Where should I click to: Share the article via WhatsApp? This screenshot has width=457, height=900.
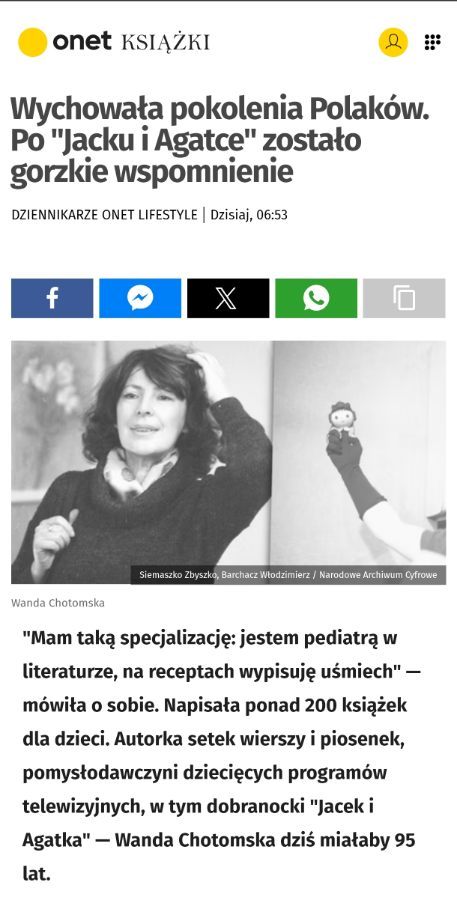pos(316,298)
